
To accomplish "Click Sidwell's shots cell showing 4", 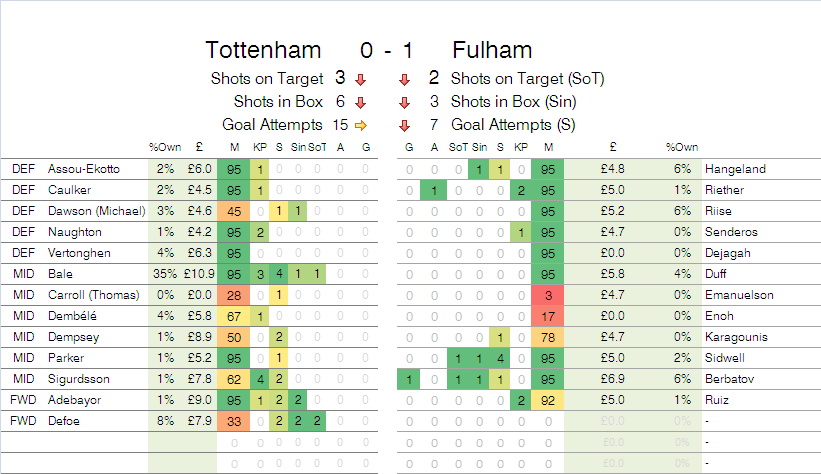I will [500, 358].
